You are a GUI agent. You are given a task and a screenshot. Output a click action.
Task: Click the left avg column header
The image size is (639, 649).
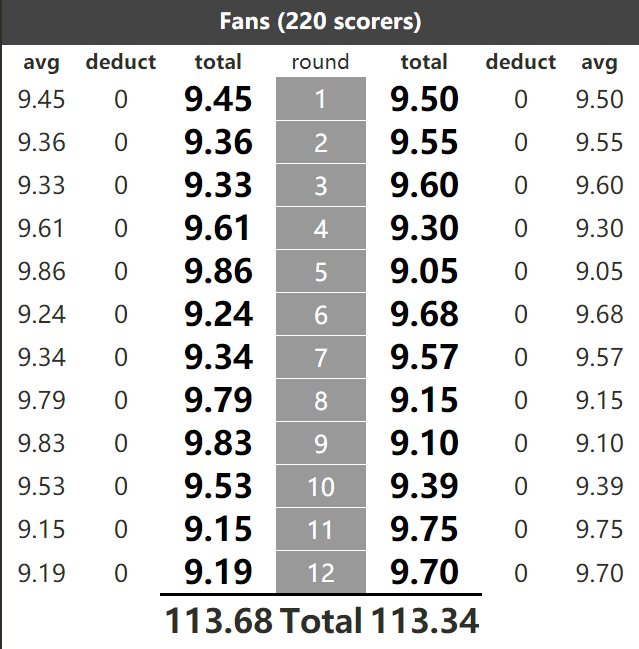point(41,62)
